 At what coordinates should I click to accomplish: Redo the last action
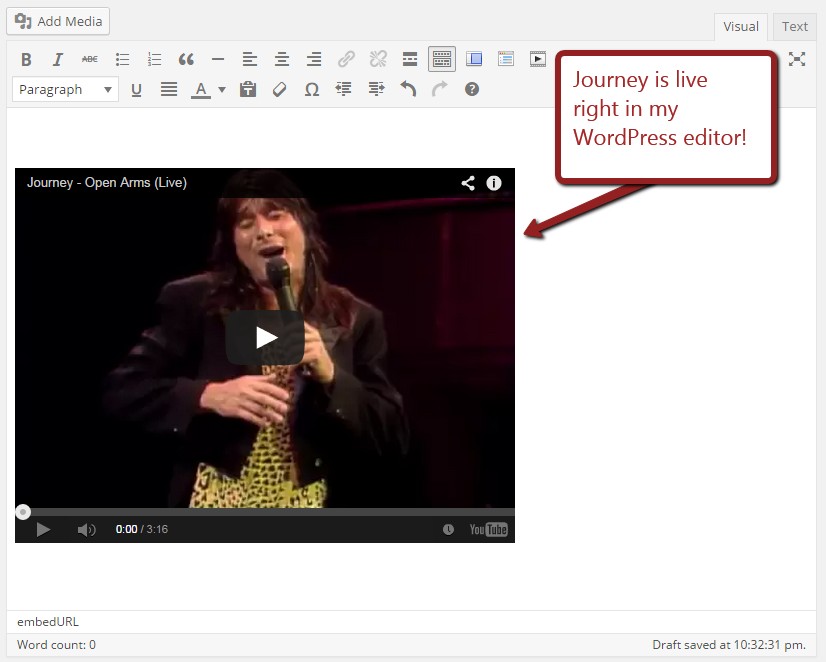point(440,89)
